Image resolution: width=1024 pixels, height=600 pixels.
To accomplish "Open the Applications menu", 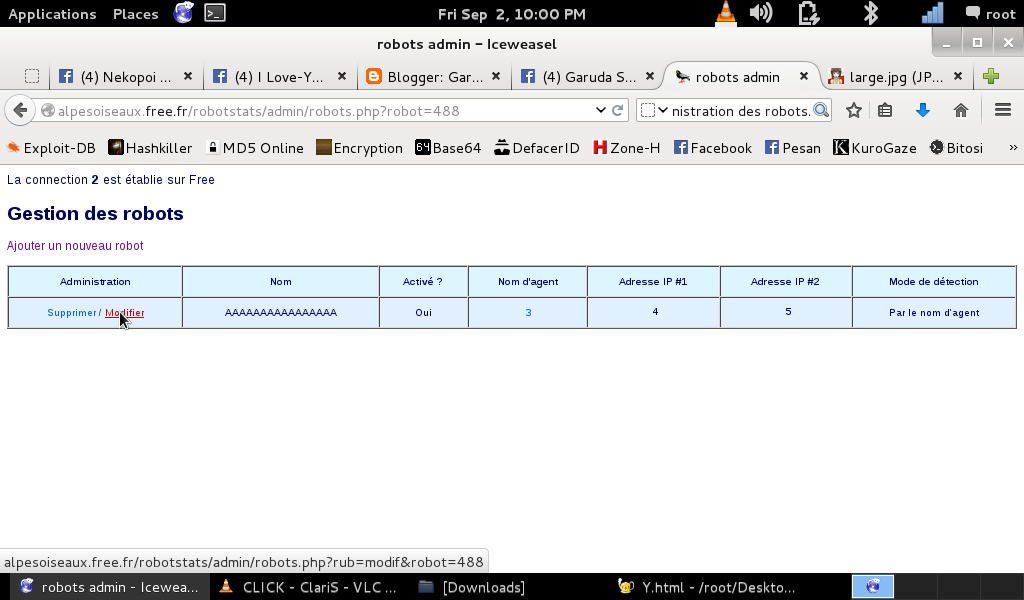I will coord(52,14).
